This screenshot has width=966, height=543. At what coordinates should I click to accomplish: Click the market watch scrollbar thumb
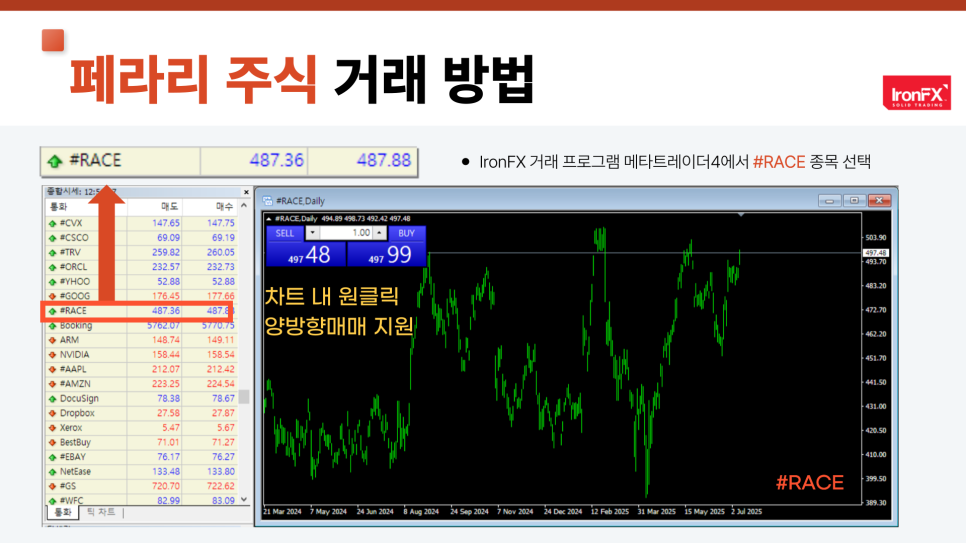[x=244, y=396]
